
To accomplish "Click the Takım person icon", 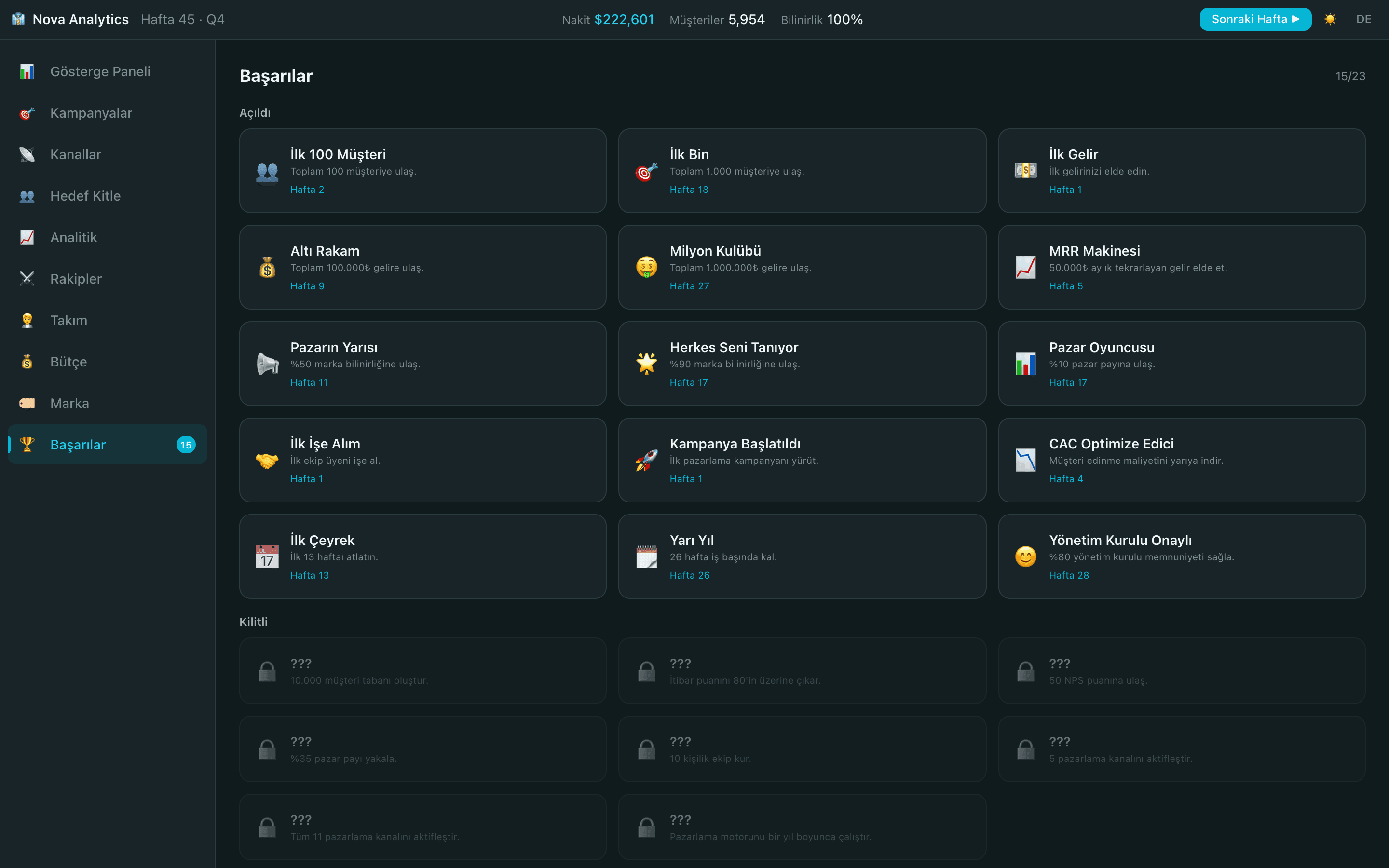I will pos(27,320).
